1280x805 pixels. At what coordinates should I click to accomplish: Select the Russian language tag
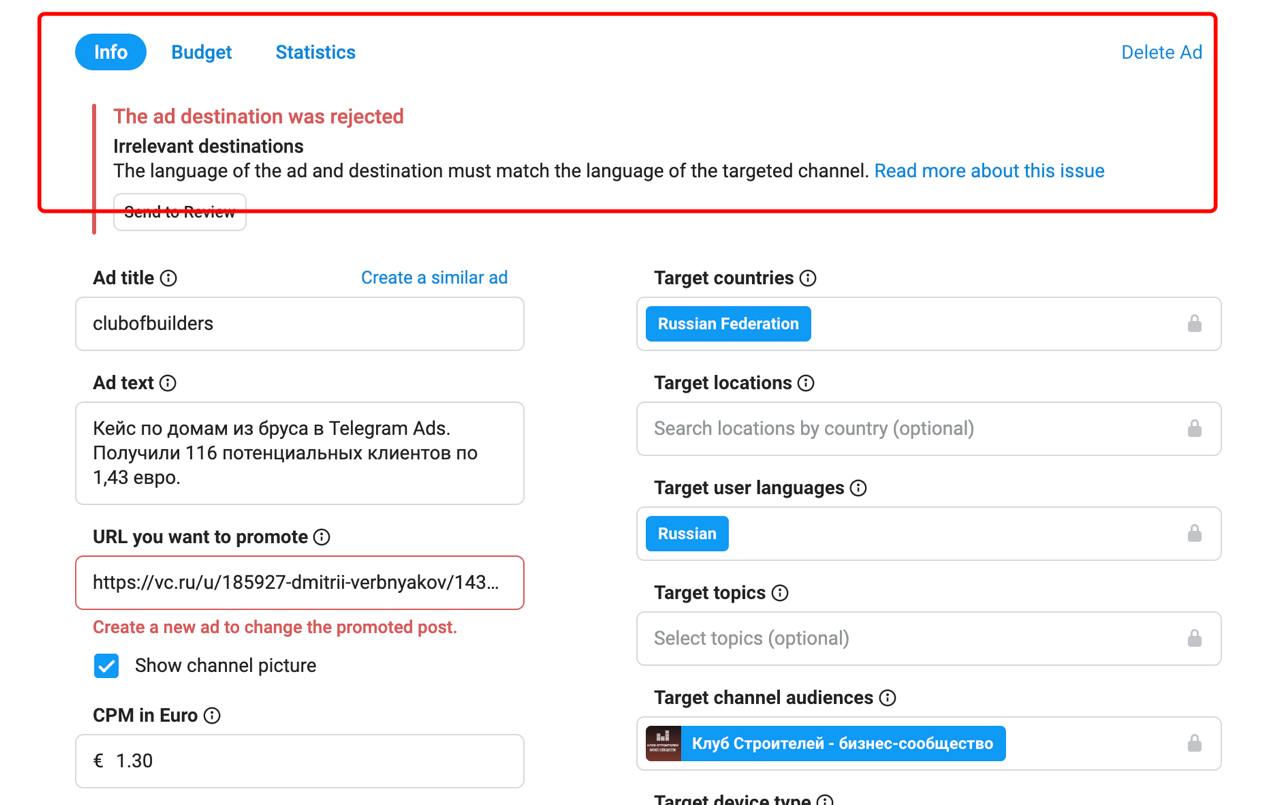click(x=687, y=534)
